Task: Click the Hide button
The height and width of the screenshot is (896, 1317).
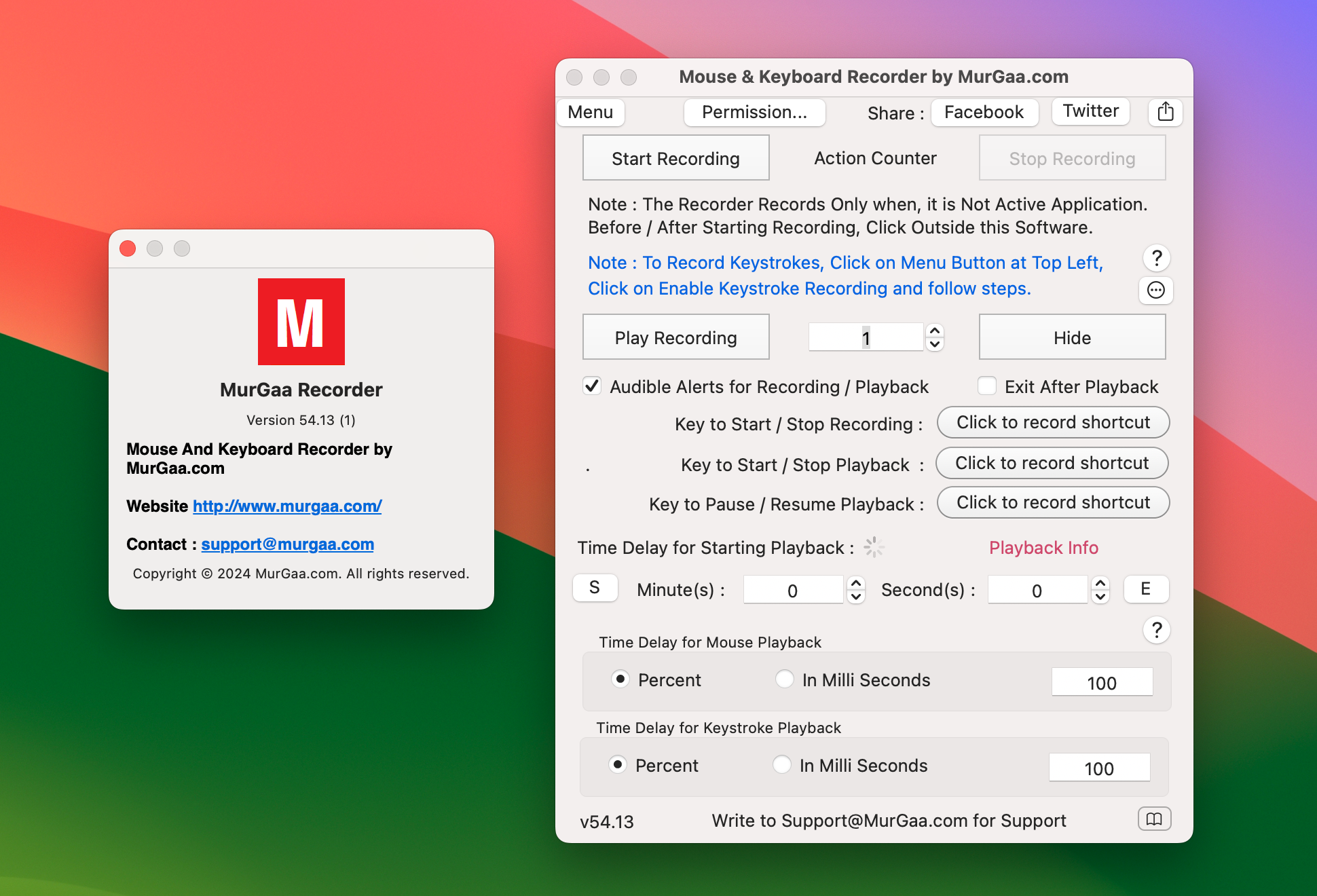Action: (x=1071, y=337)
